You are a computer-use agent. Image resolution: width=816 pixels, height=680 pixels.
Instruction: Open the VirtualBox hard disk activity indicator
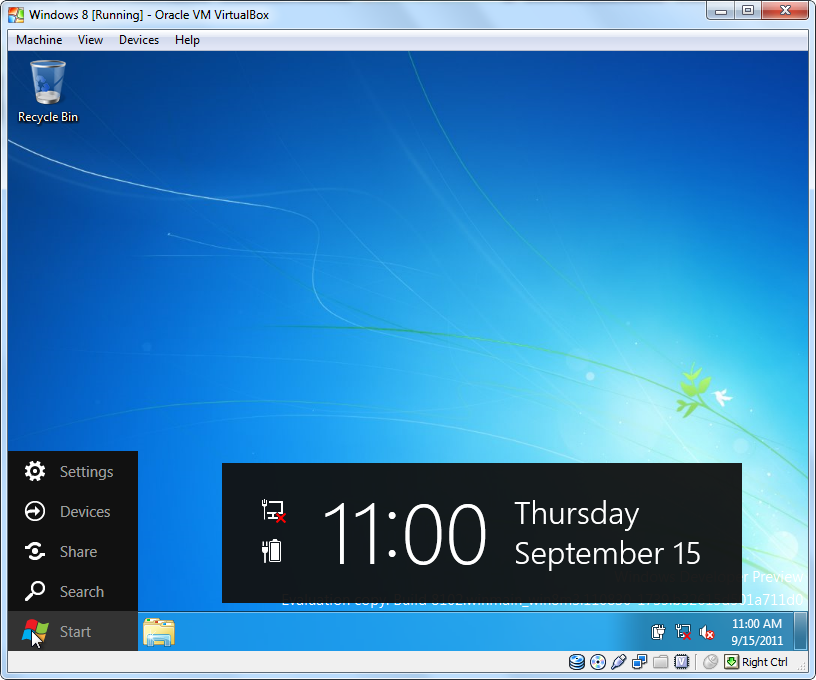tap(577, 662)
